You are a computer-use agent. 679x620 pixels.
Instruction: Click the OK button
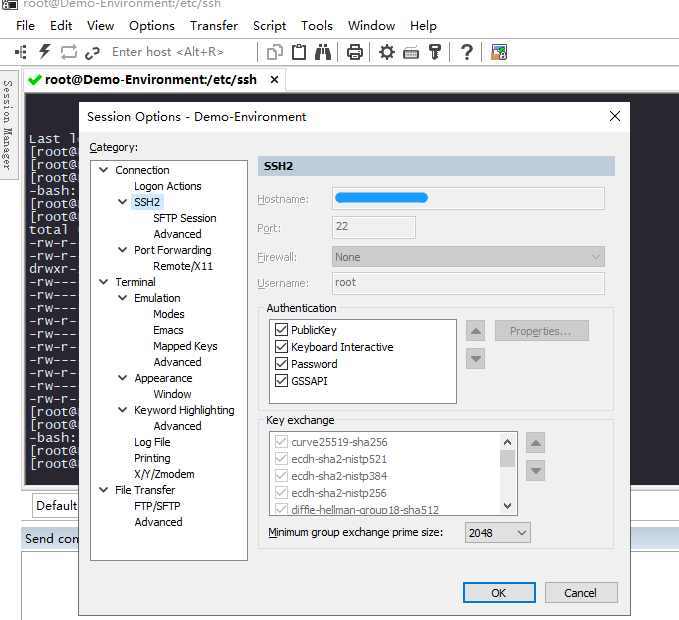click(x=498, y=592)
